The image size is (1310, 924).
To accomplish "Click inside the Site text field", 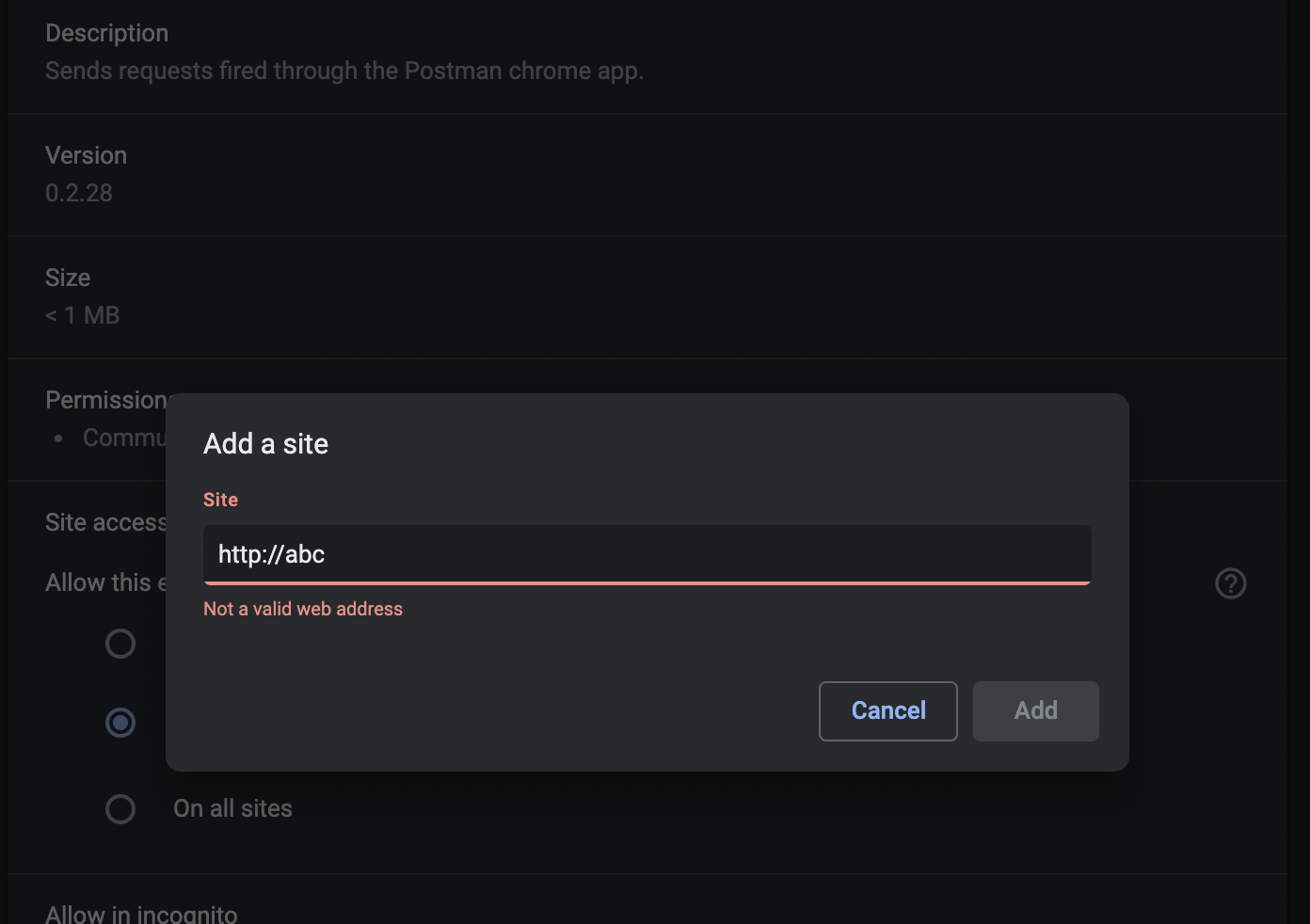I will pos(647,554).
